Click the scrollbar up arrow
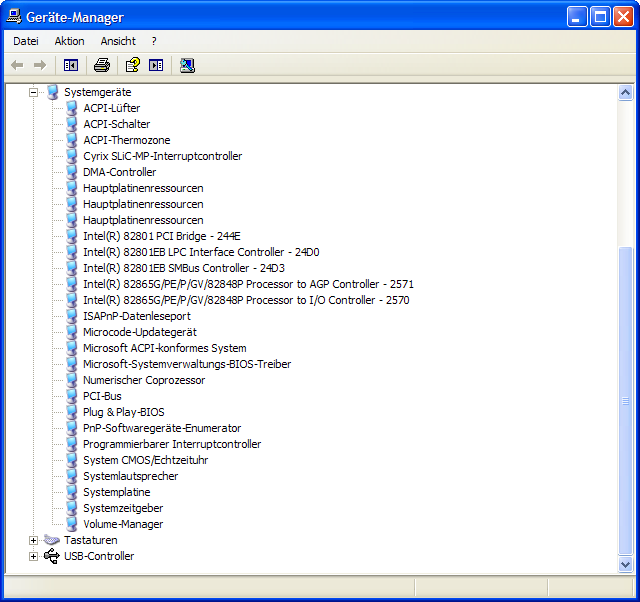 point(625,93)
